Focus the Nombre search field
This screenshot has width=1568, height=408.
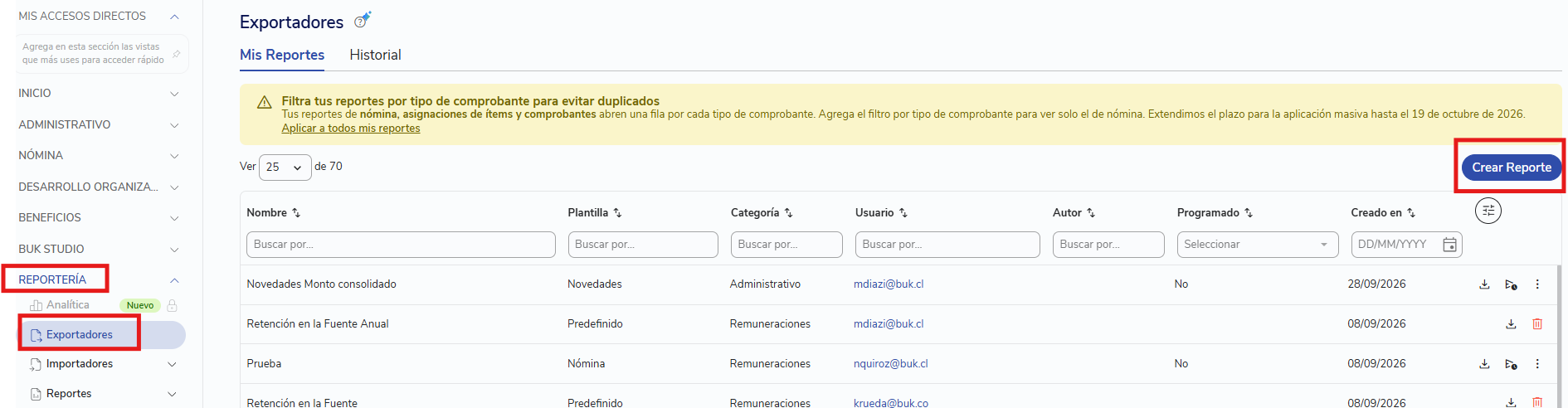coord(401,245)
